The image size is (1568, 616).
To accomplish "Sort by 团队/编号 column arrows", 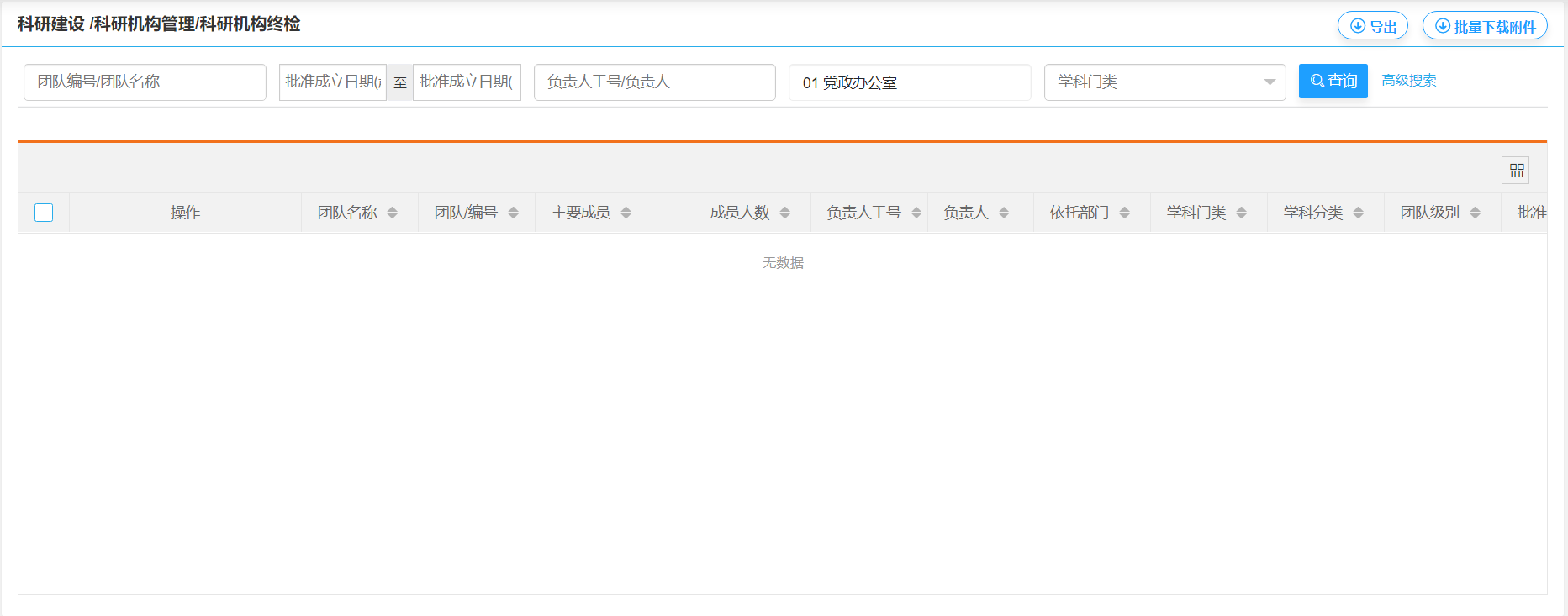I will [513, 213].
